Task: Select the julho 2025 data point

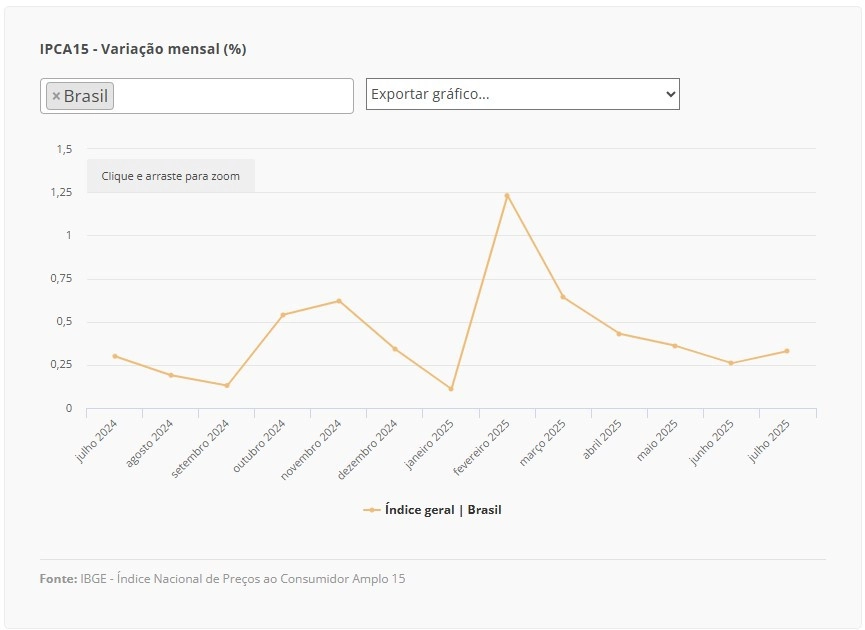Action: tap(787, 351)
